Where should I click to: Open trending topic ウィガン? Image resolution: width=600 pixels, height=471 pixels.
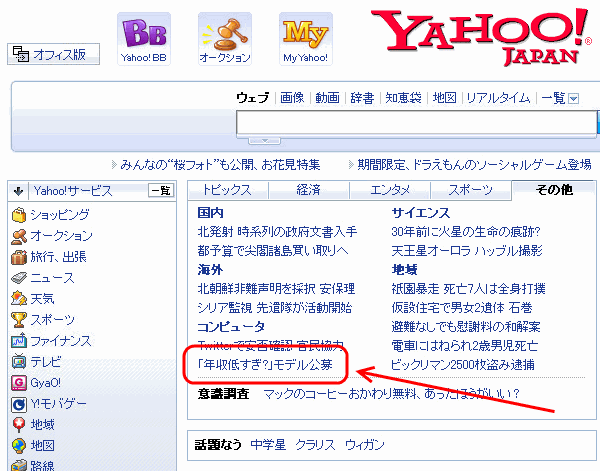coord(365,445)
